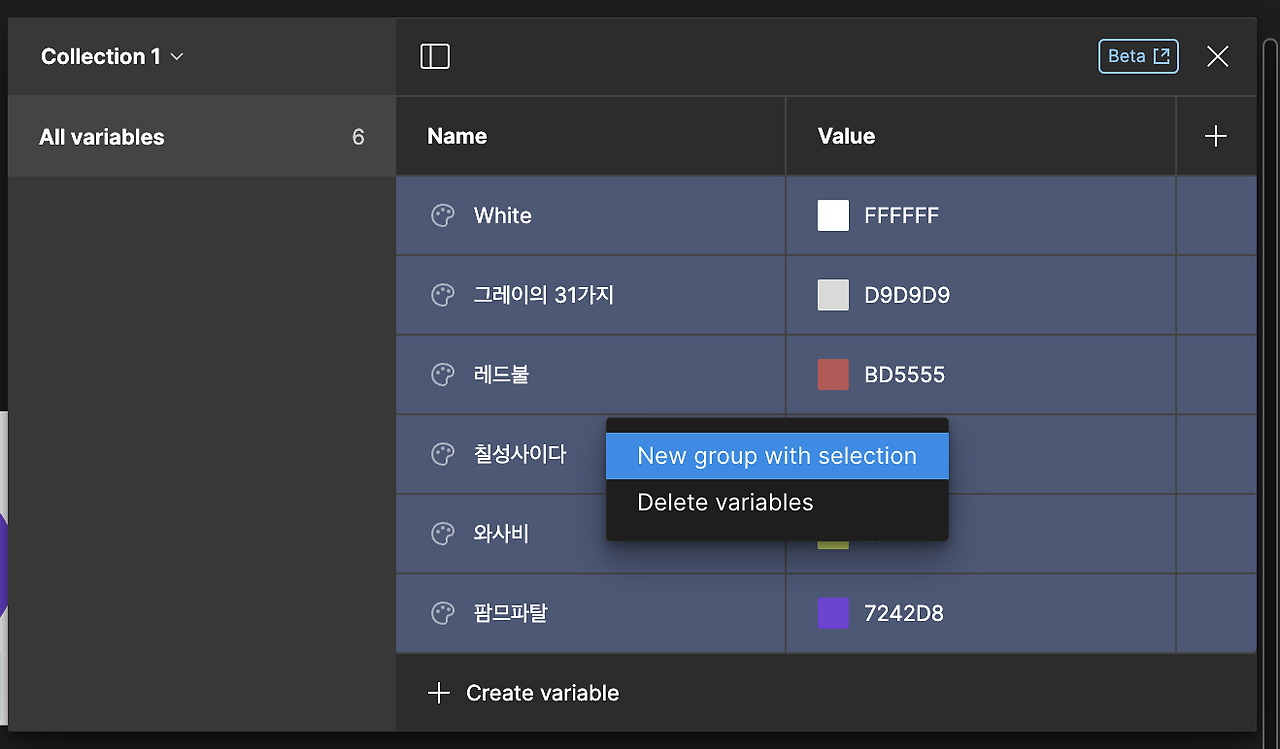Click the palette icon for 레드불

[443, 375]
